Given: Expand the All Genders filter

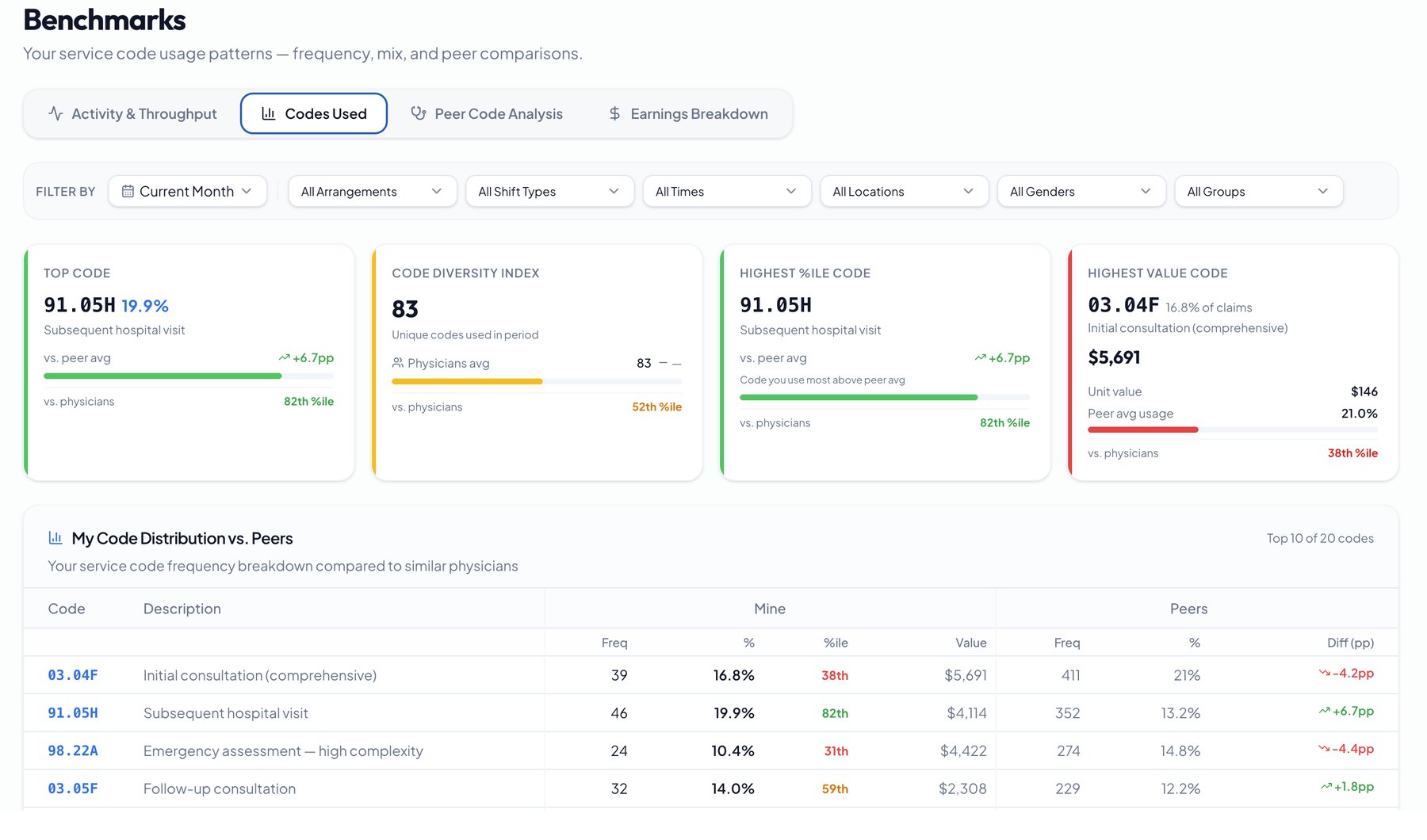Looking at the screenshot, I should 1081,191.
